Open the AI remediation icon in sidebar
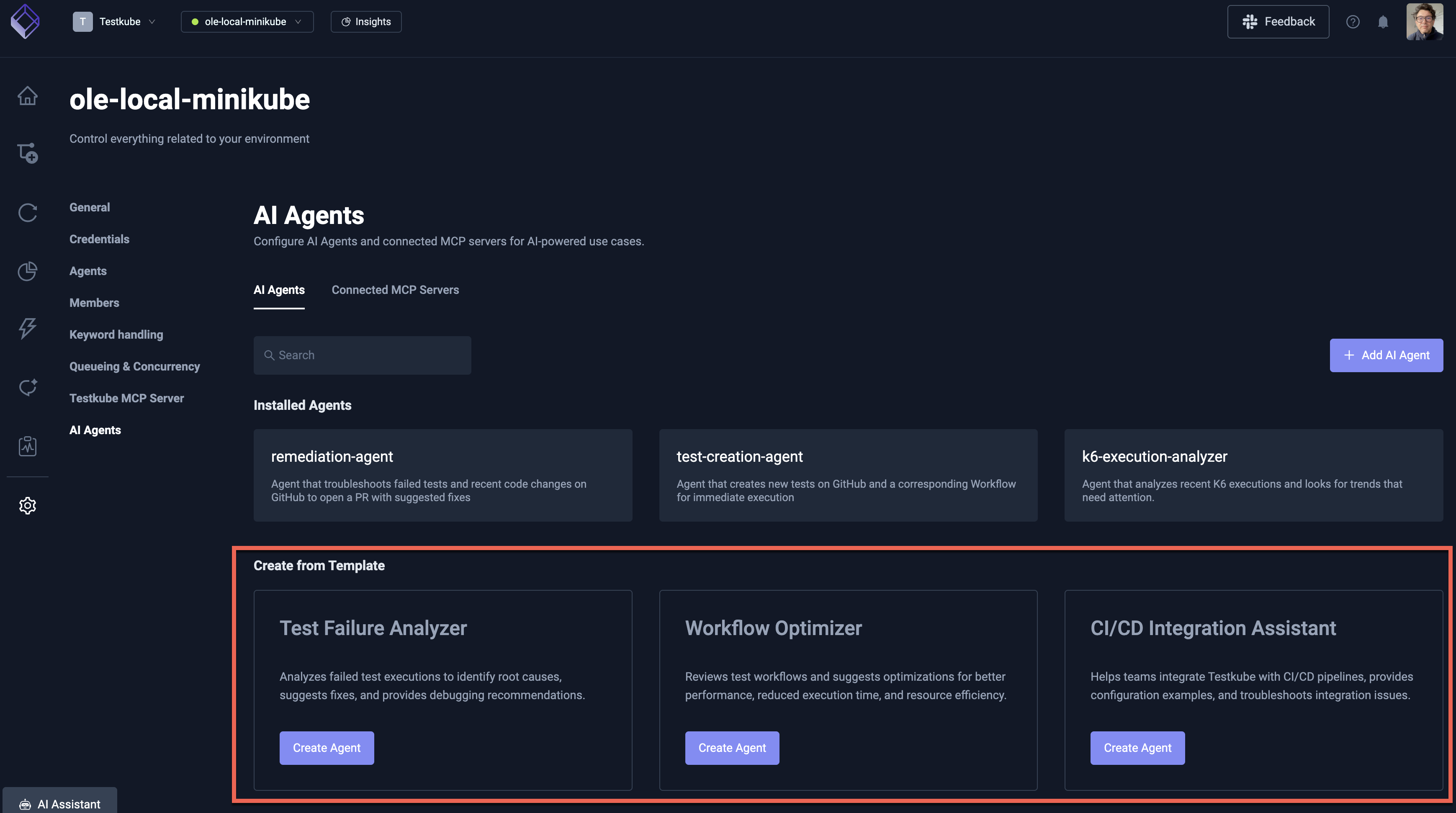Image resolution: width=1456 pixels, height=813 pixels. point(27,388)
